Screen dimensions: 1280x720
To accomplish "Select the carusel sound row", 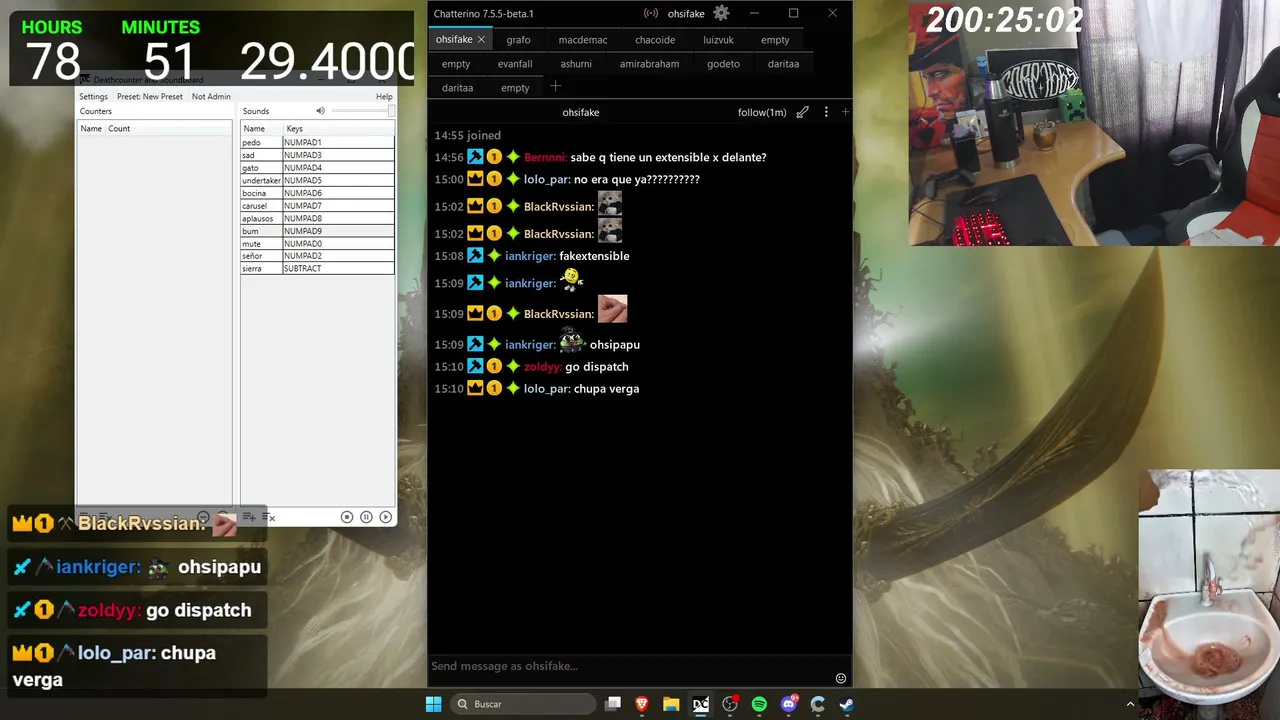I will coord(317,206).
